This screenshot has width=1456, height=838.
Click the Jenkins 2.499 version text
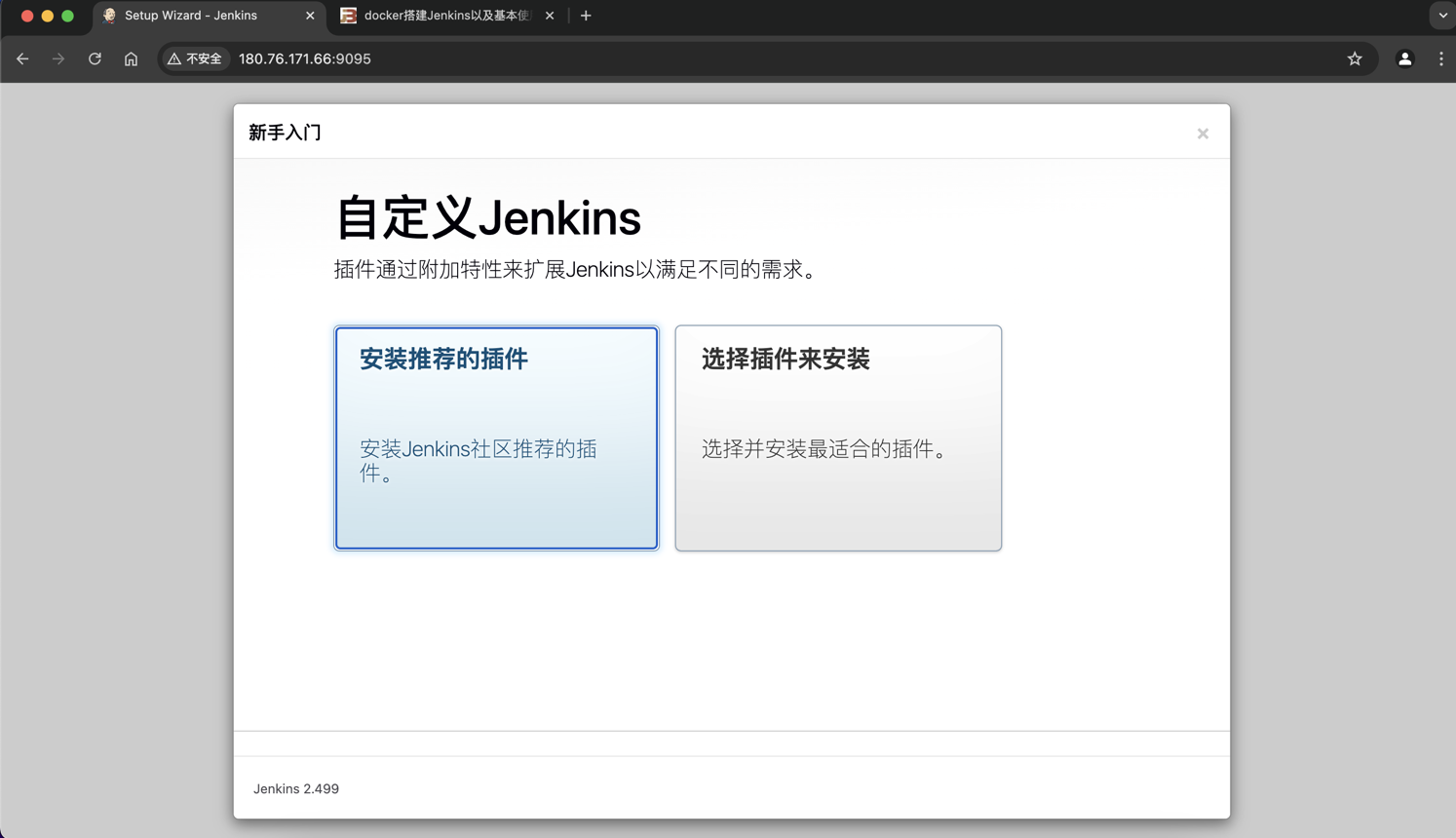296,789
